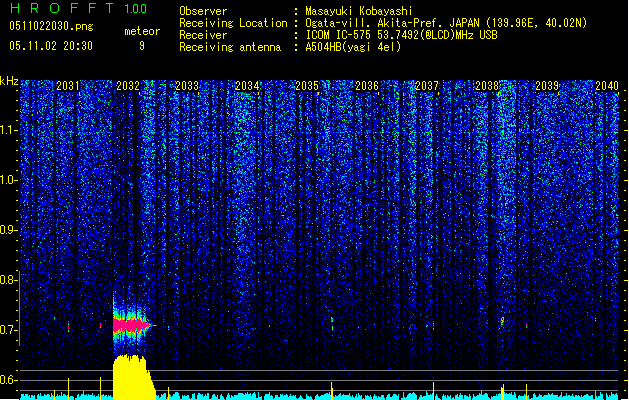This screenshot has width=629, height=400.
Task: Click the 0.9 kHz axis tick label
Action: pos(8,230)
